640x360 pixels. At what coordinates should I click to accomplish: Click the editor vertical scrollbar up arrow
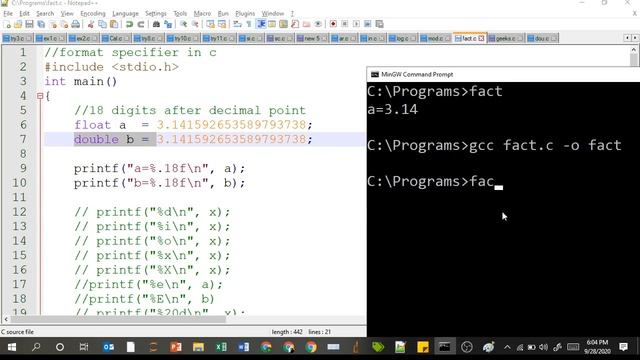633,49
